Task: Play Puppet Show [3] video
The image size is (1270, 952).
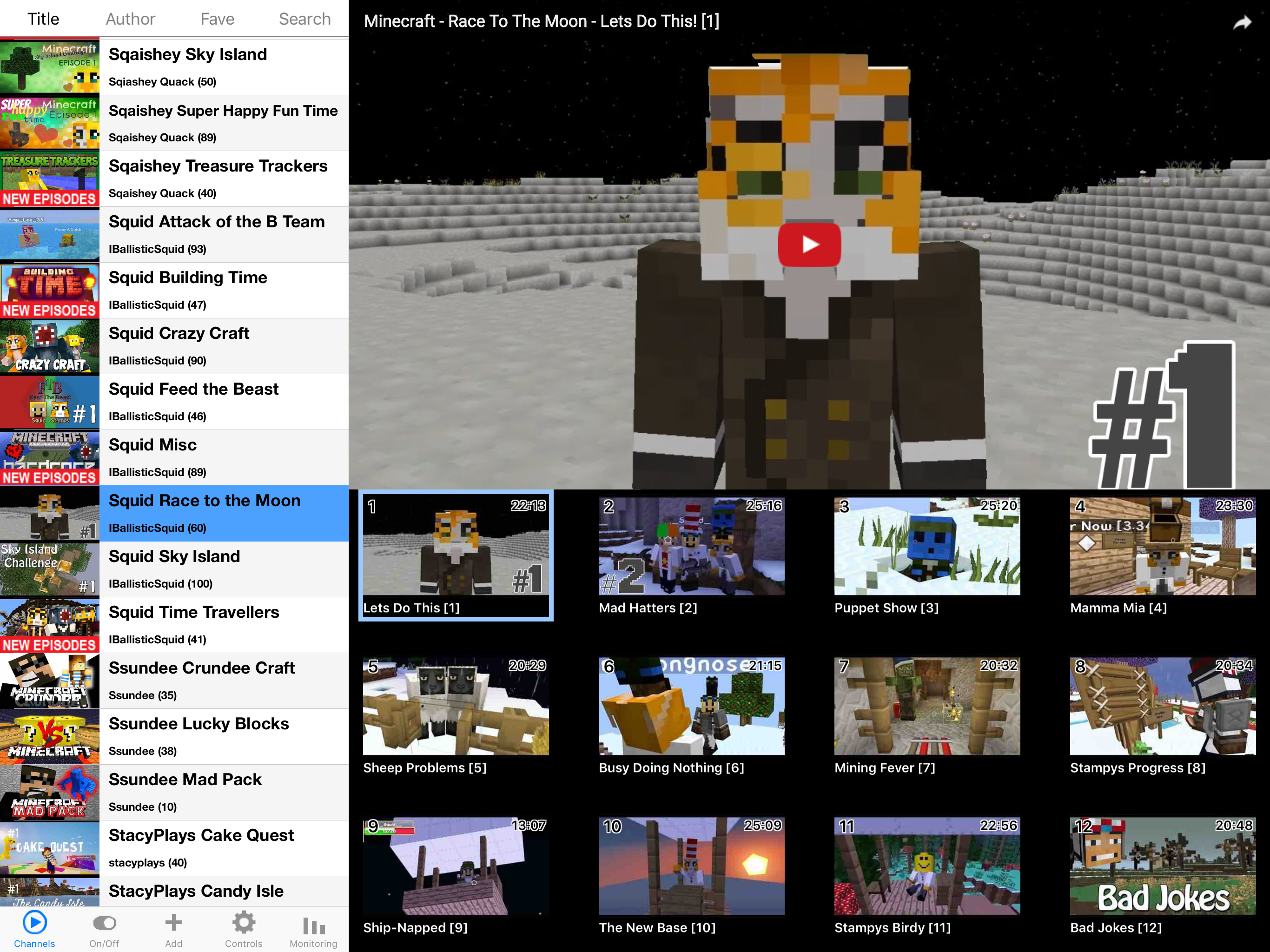Action: pos(926,546)
